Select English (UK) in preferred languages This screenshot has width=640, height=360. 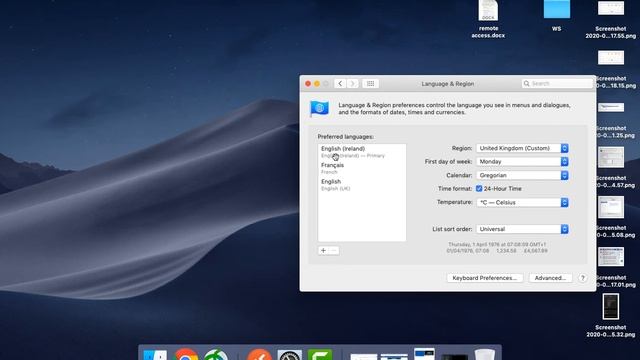click(362, 184)
